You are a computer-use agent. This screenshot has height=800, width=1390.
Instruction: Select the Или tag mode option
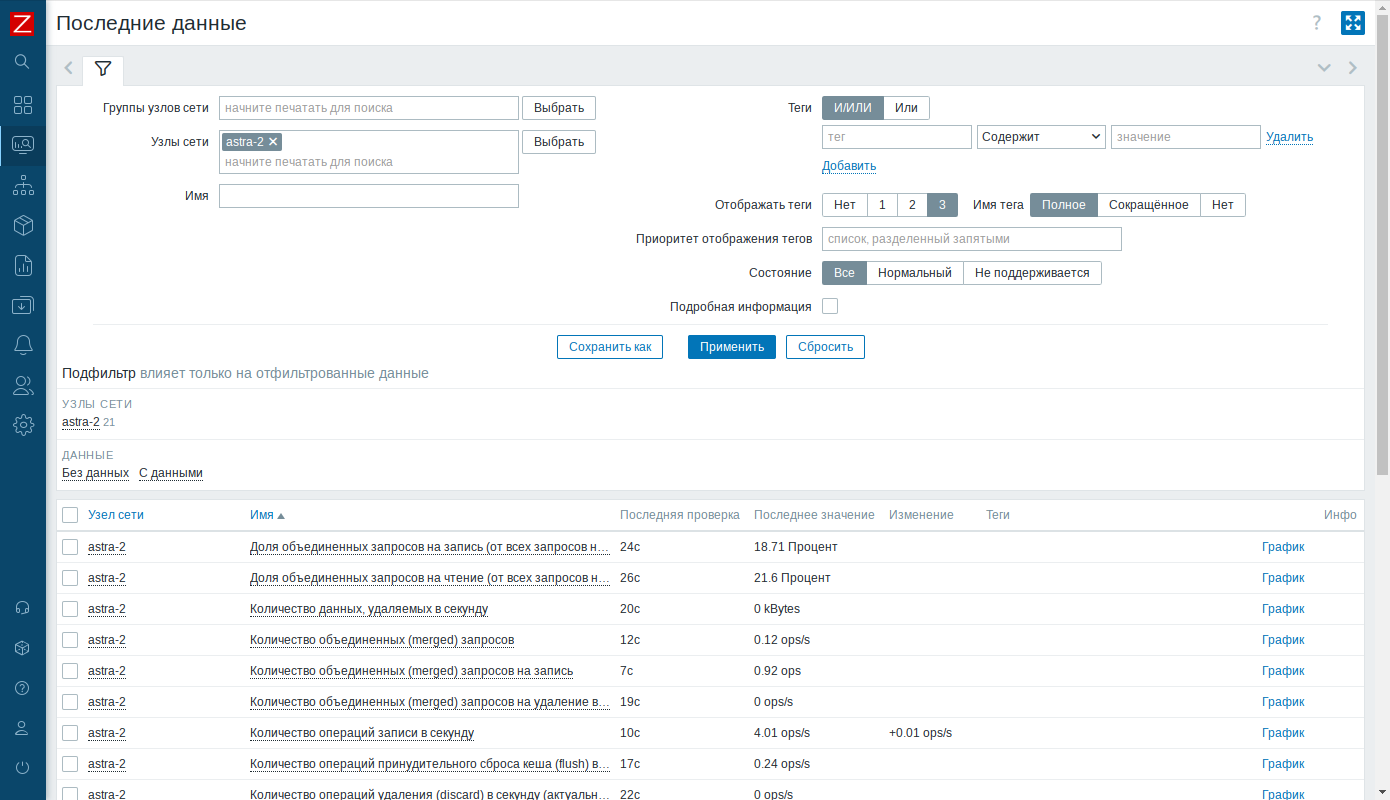point(906,108)
